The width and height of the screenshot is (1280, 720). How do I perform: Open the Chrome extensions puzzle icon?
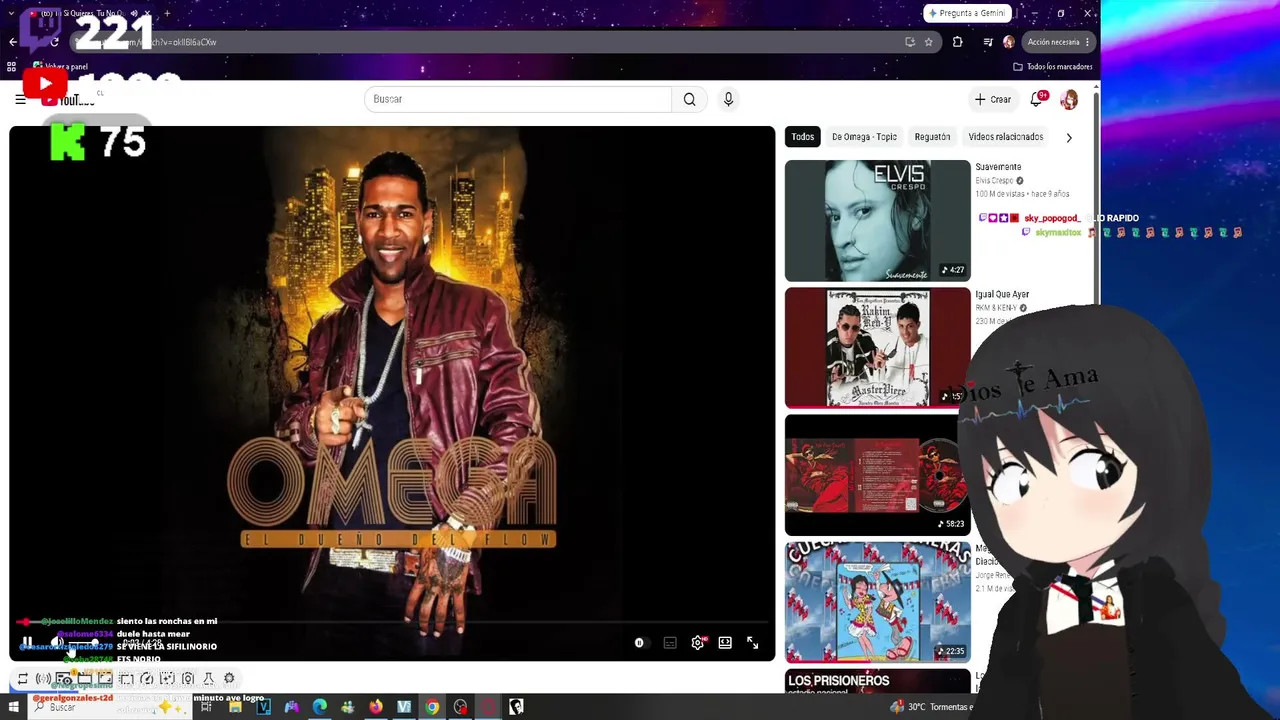click(957, 42)
